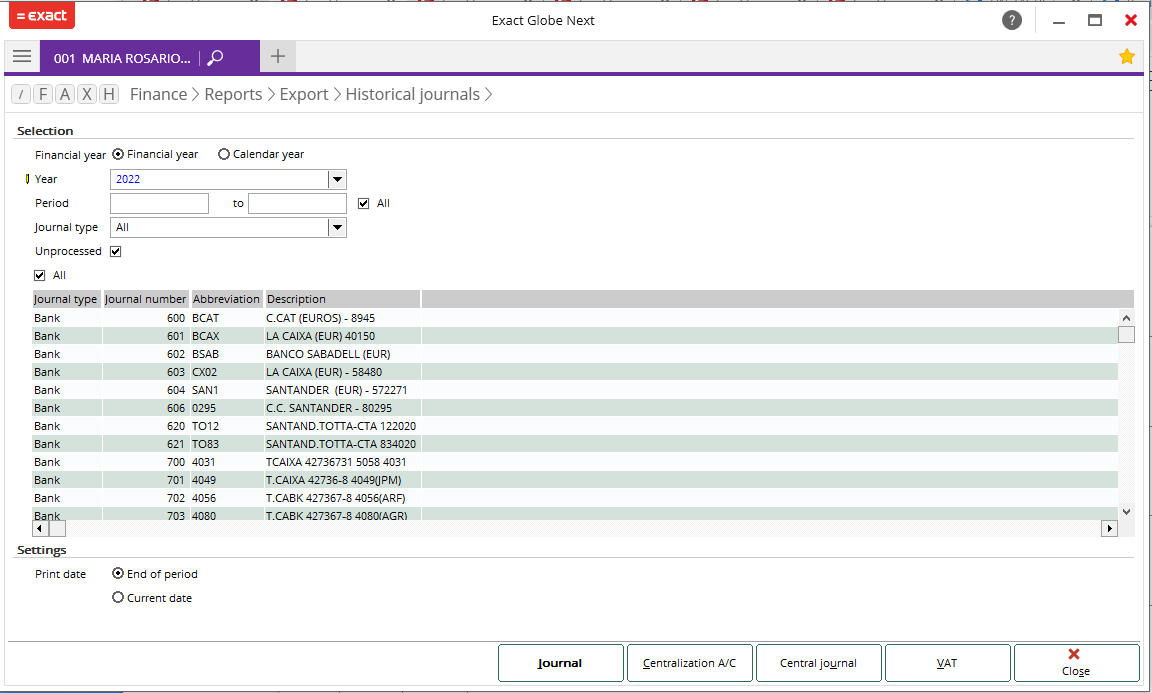Select row T.CABK 427367-8 4056(ARF)

[575, 498]
